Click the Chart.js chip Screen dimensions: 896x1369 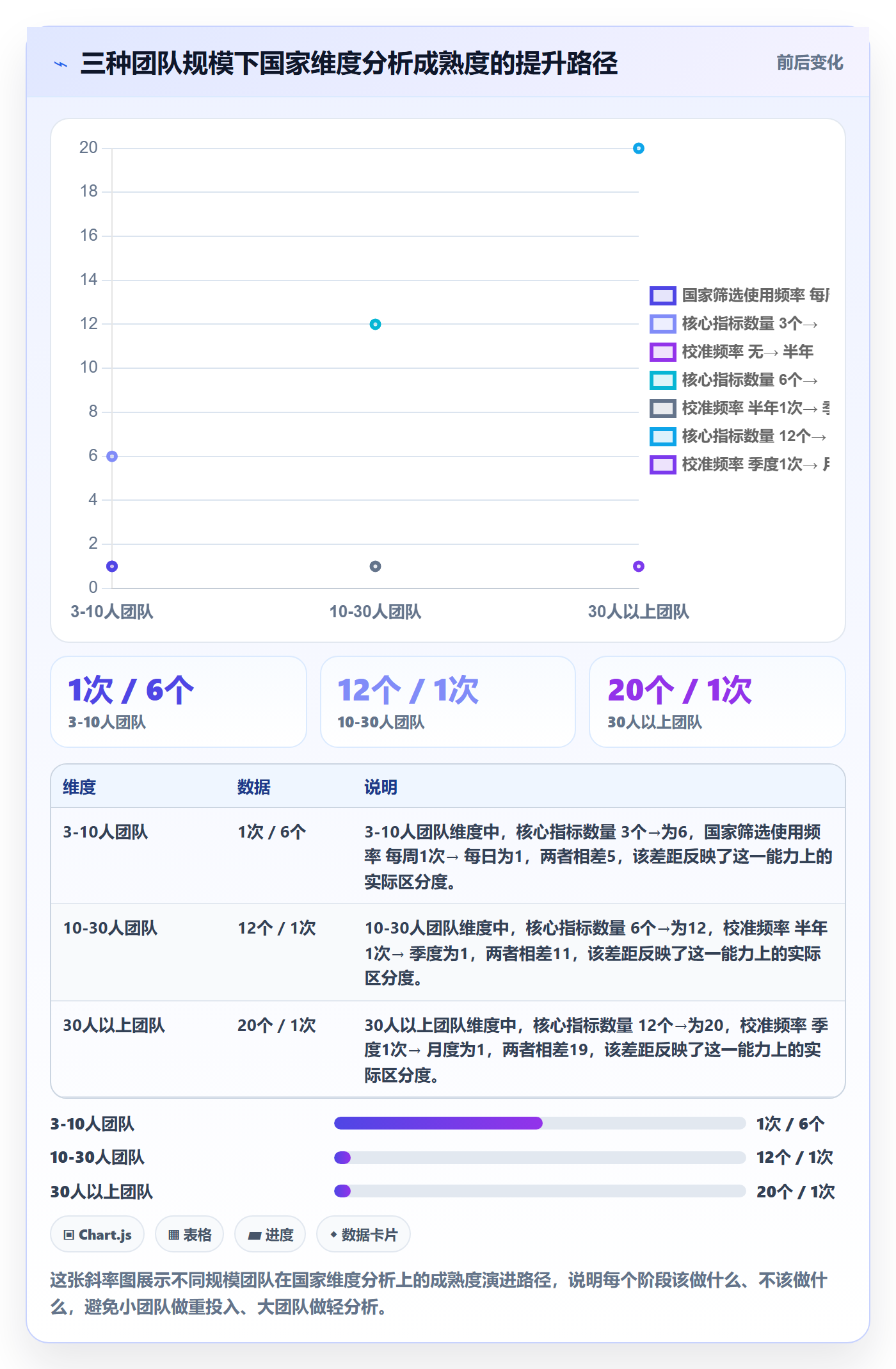(97, 1235)
